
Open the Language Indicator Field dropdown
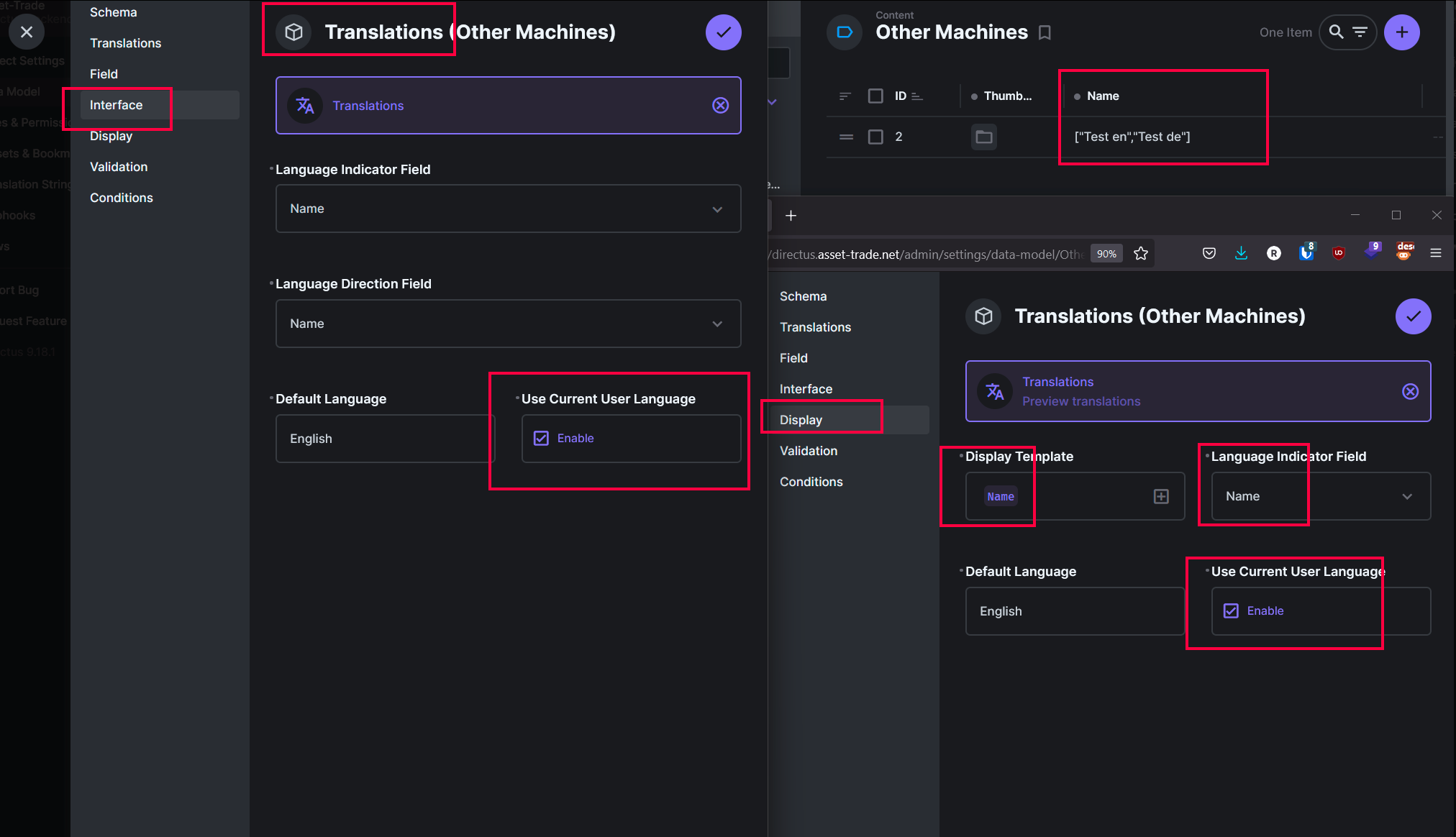pos(717,209)
